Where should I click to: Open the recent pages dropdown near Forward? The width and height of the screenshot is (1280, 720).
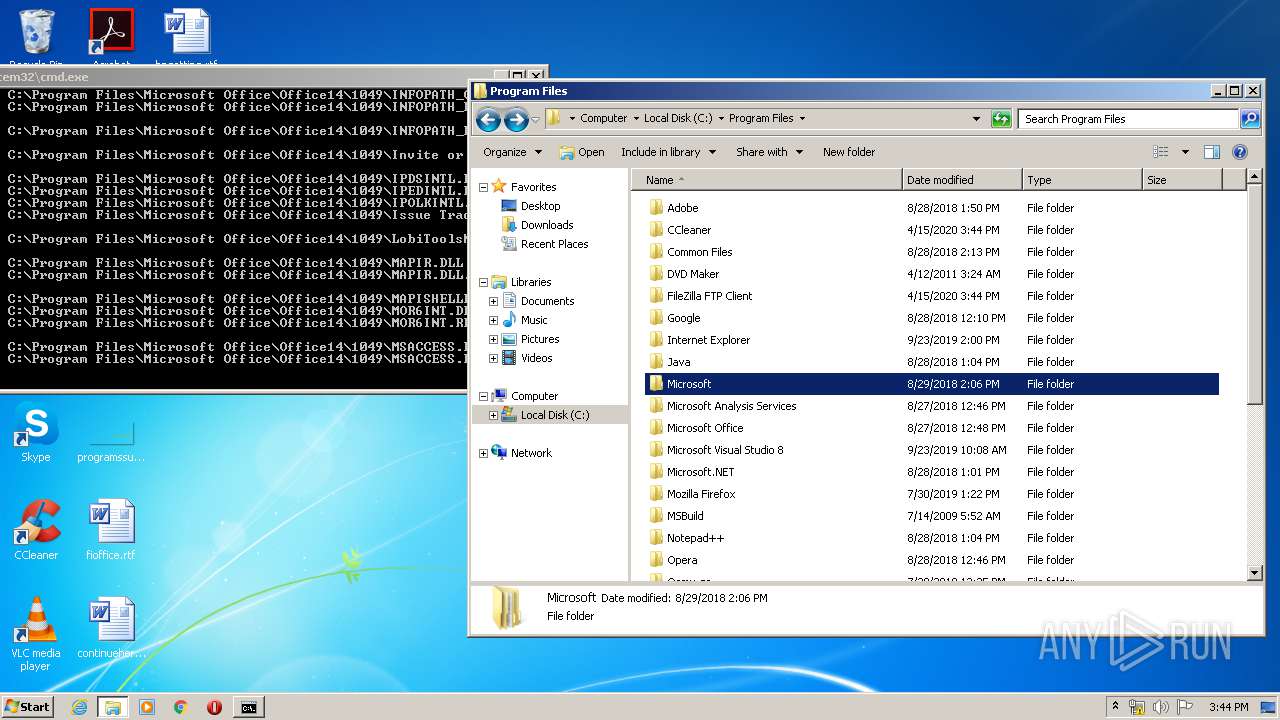536,120
